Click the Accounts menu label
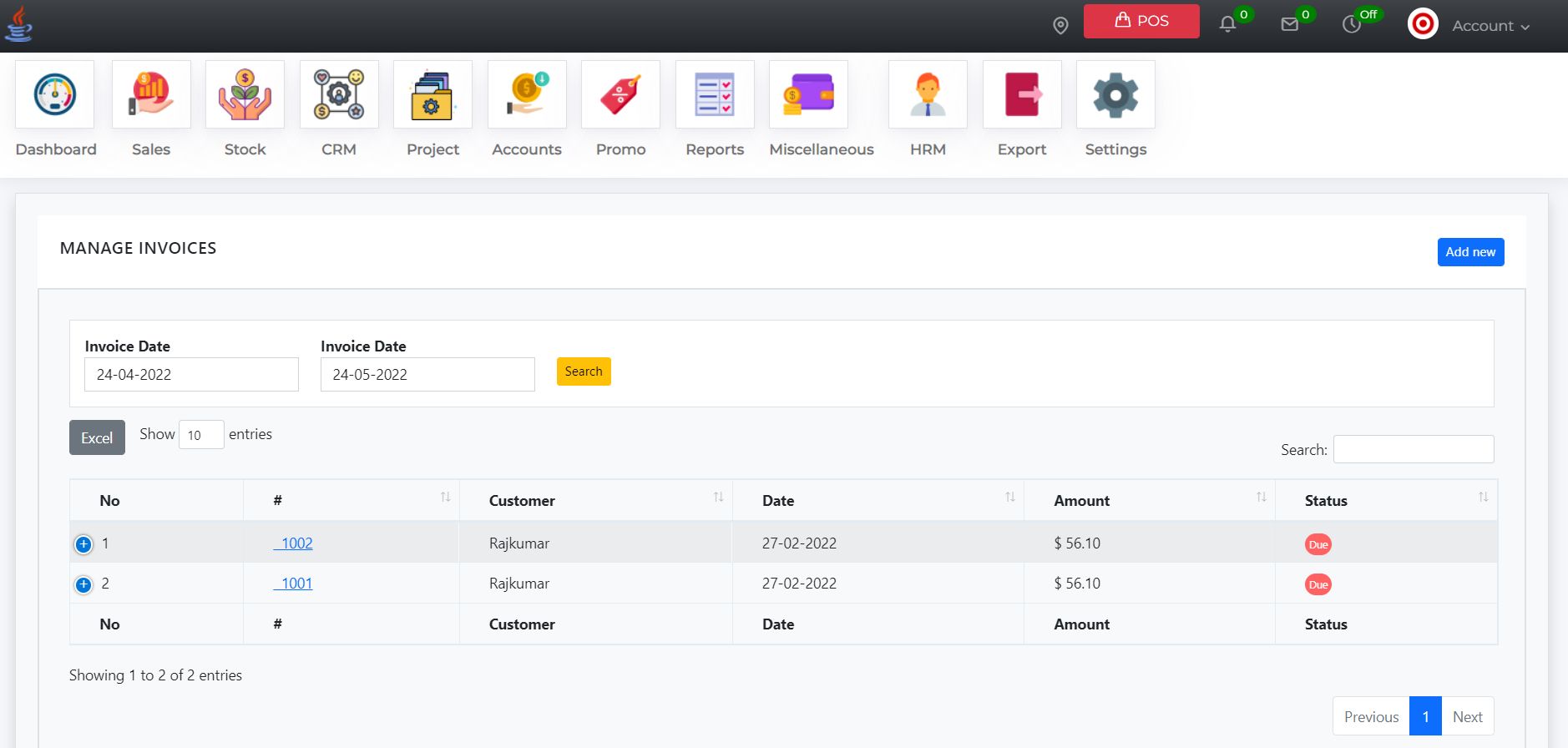Viewport: 1568px width, 748px height. pyautogui.click(x=527, y=149)
